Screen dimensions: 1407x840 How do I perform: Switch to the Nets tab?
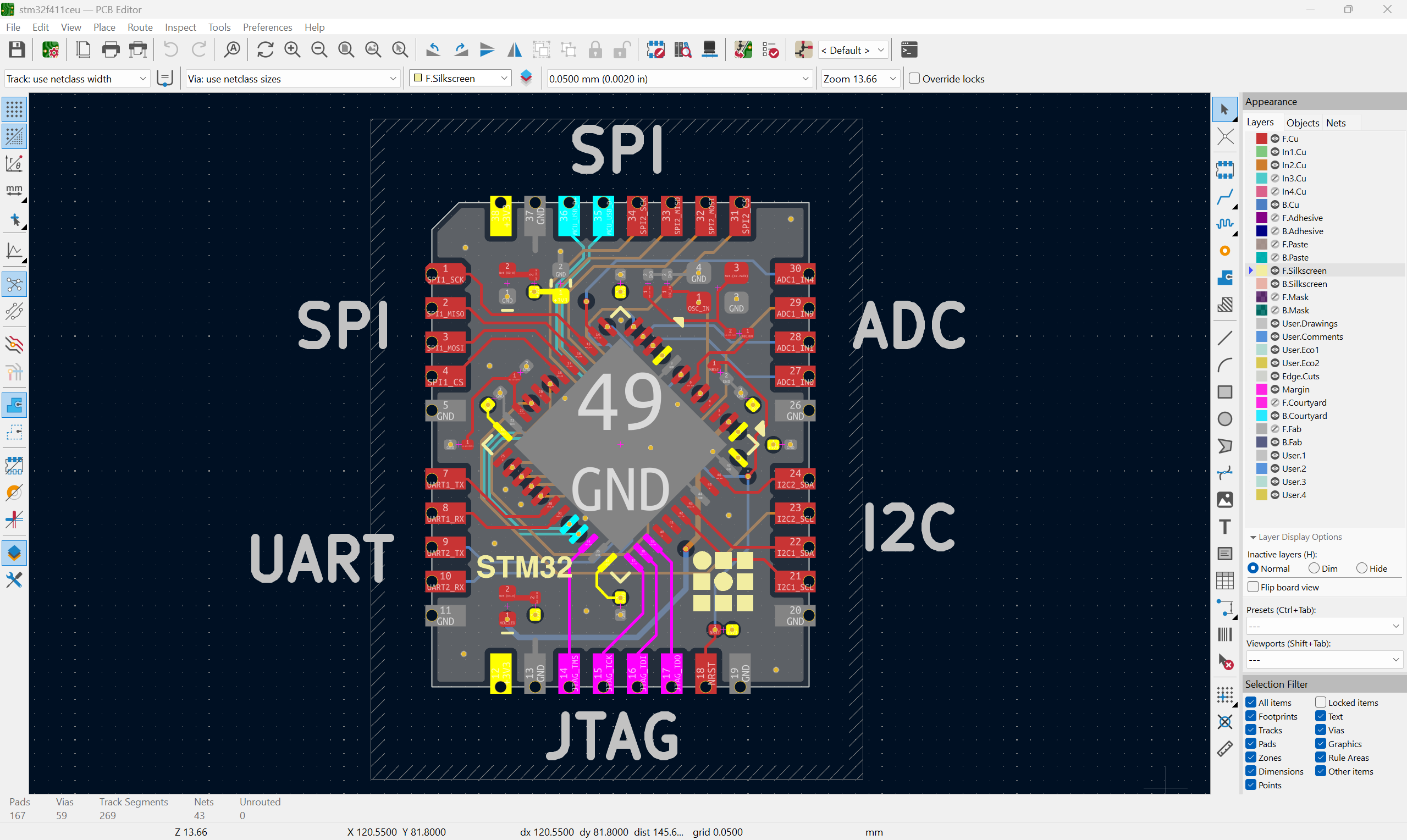pos(1336,123)
